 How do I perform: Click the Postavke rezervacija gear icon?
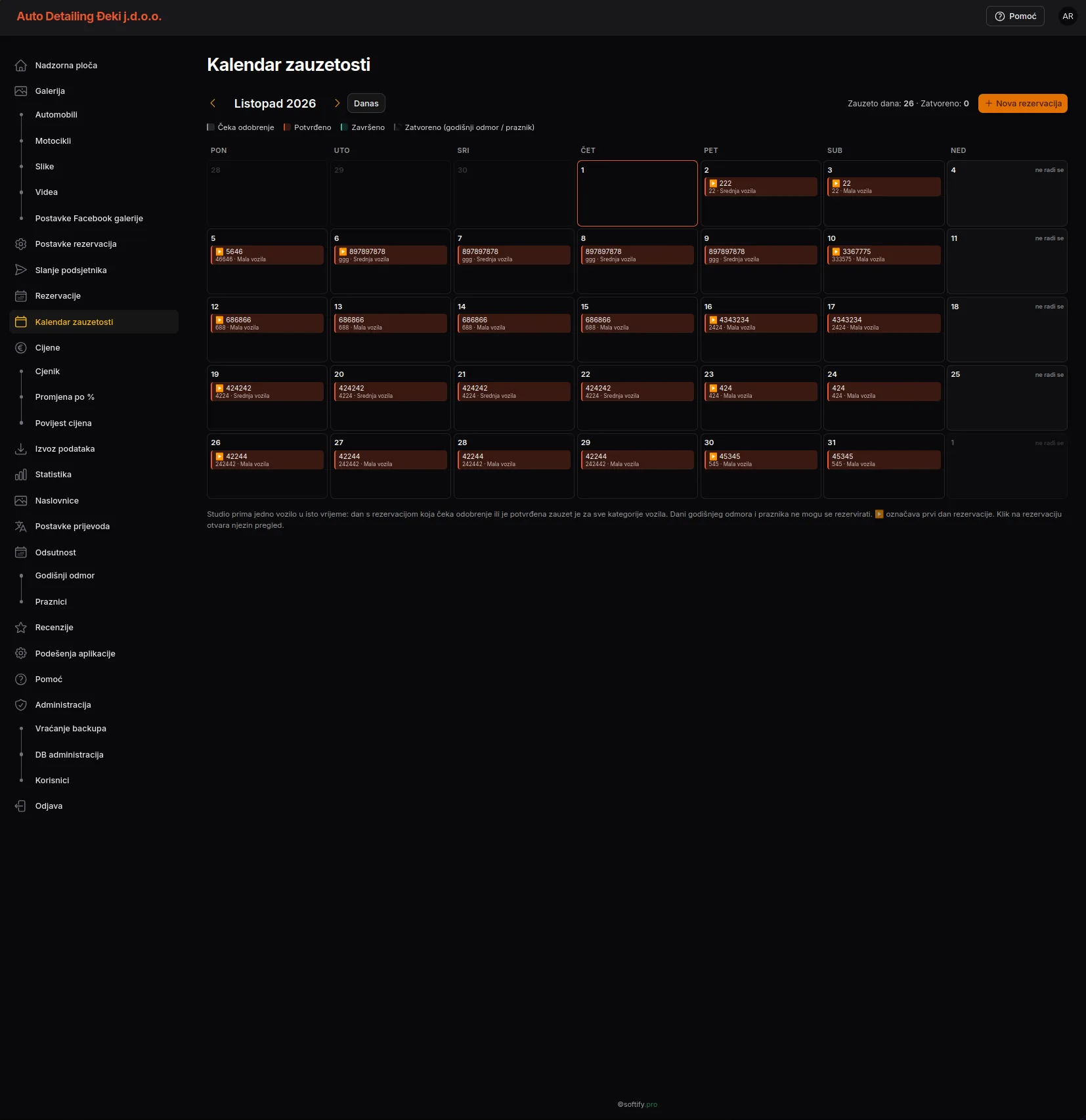point(21,244)
